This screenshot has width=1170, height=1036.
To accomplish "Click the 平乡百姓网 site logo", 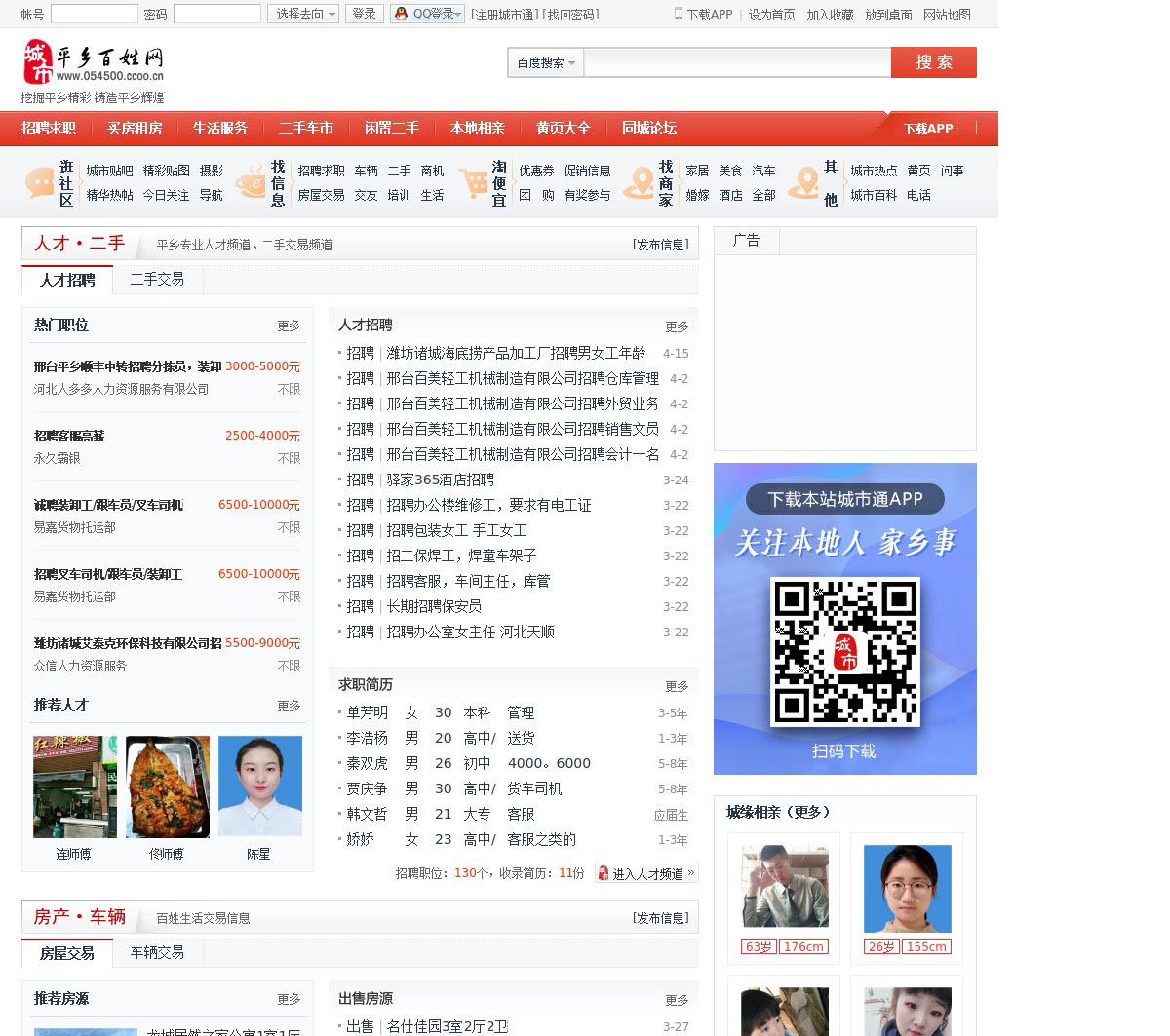I will [94, 62].
